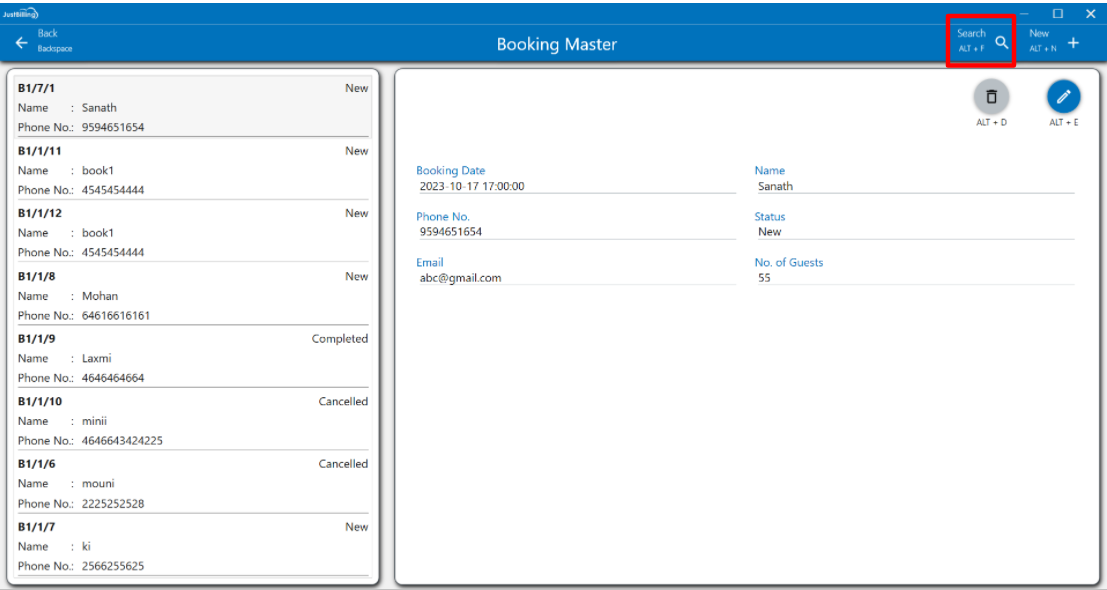Click the New plus icon
The width and height of the screenshot is (1107, 590).
[x=1073, y=42]
